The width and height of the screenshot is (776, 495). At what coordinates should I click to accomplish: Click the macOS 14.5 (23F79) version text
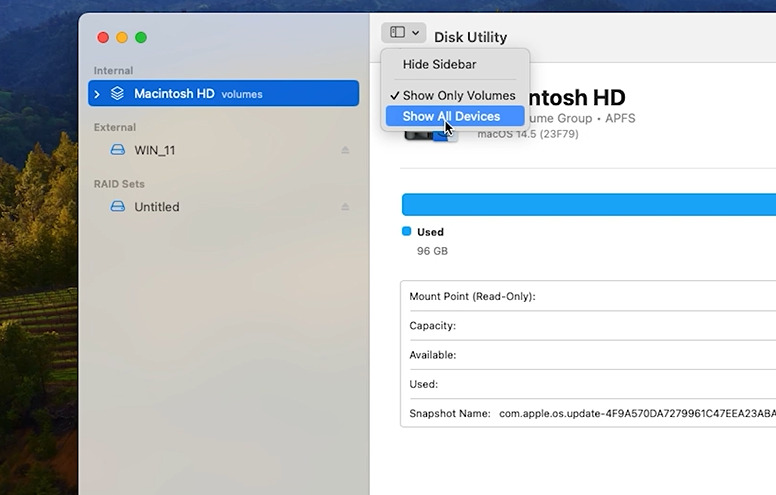click(x=528, y=134)
